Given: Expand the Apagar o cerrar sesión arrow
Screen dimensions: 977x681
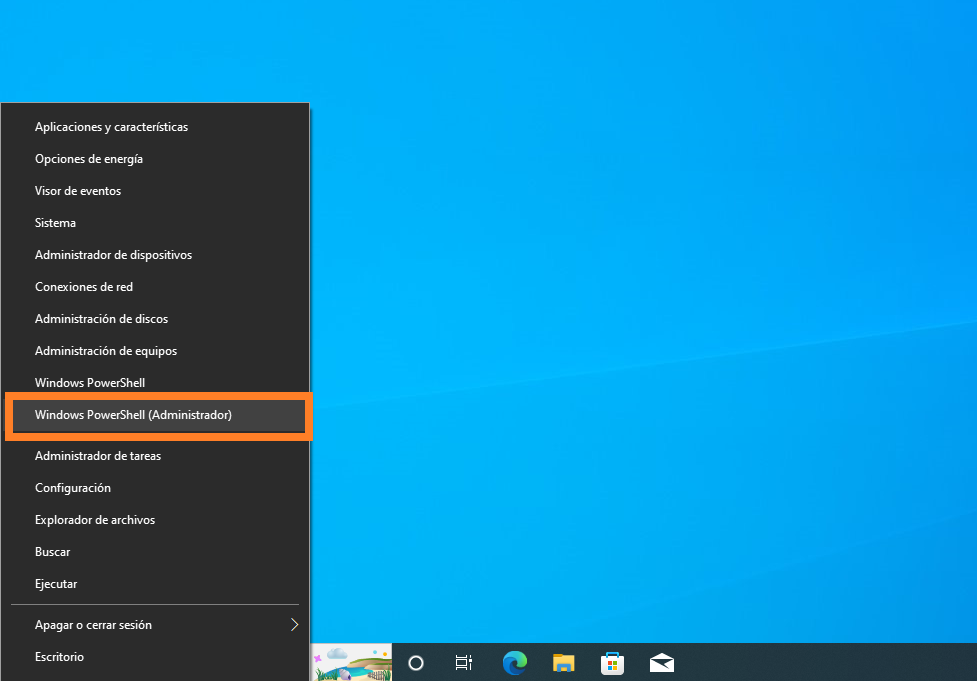Looking at the screenshot, I should coord(294,625).
